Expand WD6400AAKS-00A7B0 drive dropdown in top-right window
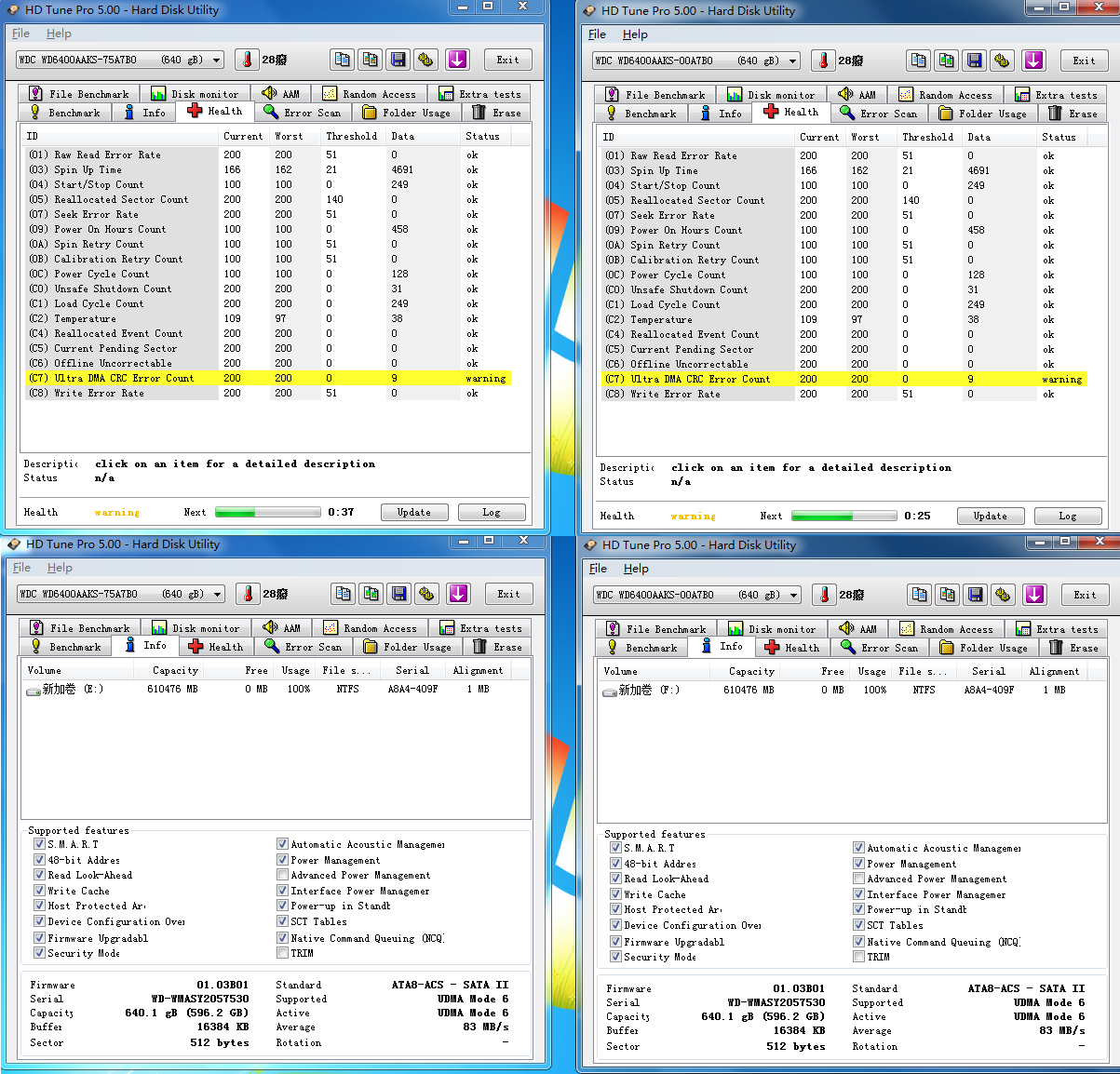 [x=793, y=60]
